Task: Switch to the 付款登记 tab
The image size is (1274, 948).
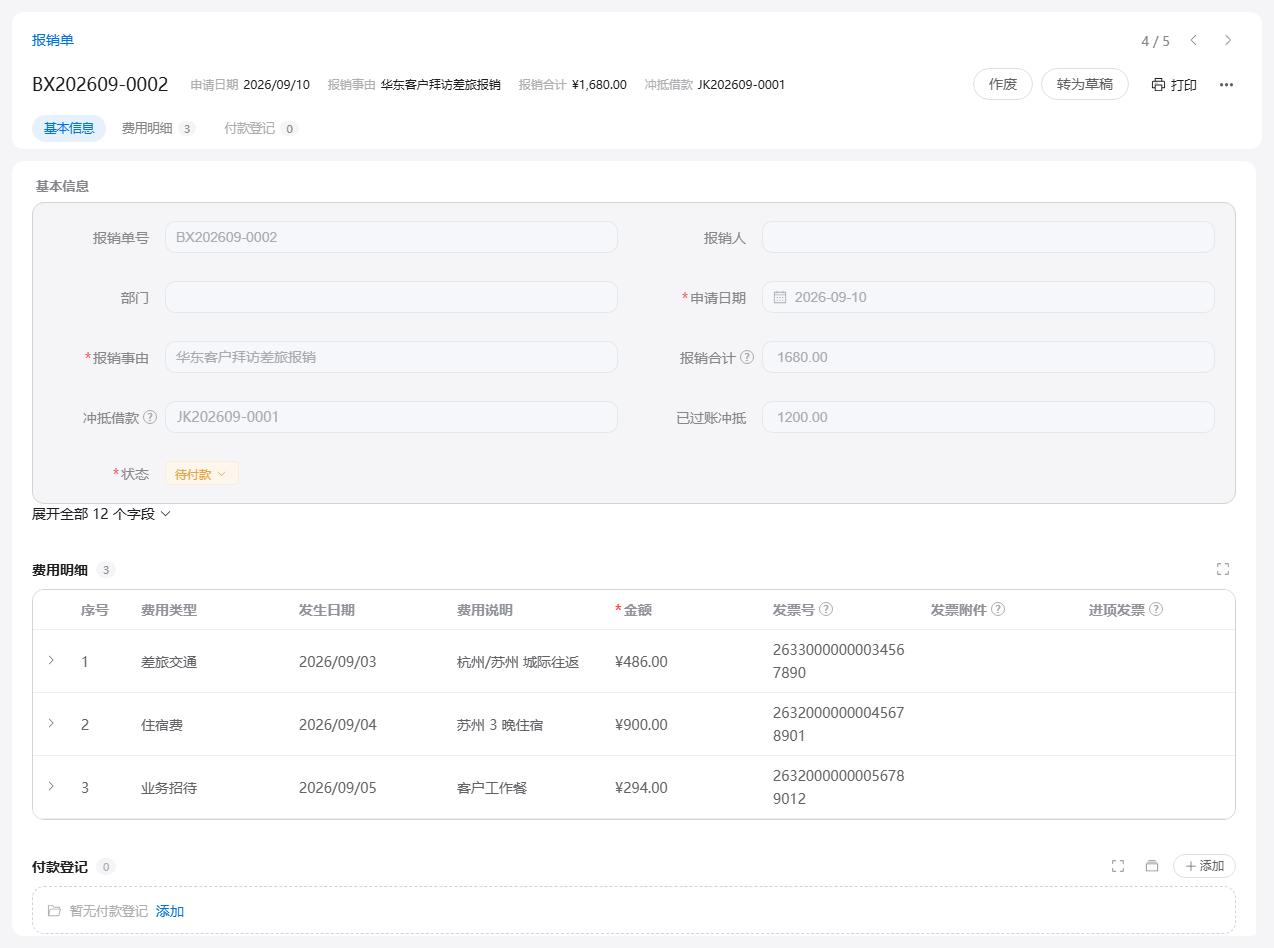Action: [261, 128]
